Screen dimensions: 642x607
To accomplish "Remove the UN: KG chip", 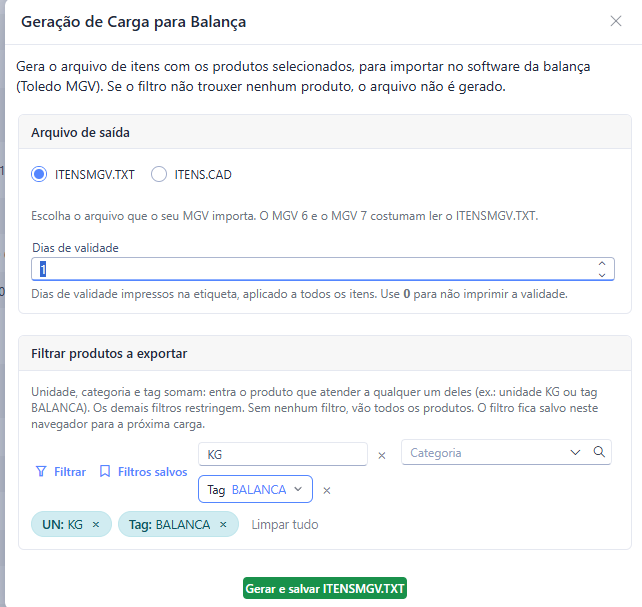I will click(x=96, y=524).
